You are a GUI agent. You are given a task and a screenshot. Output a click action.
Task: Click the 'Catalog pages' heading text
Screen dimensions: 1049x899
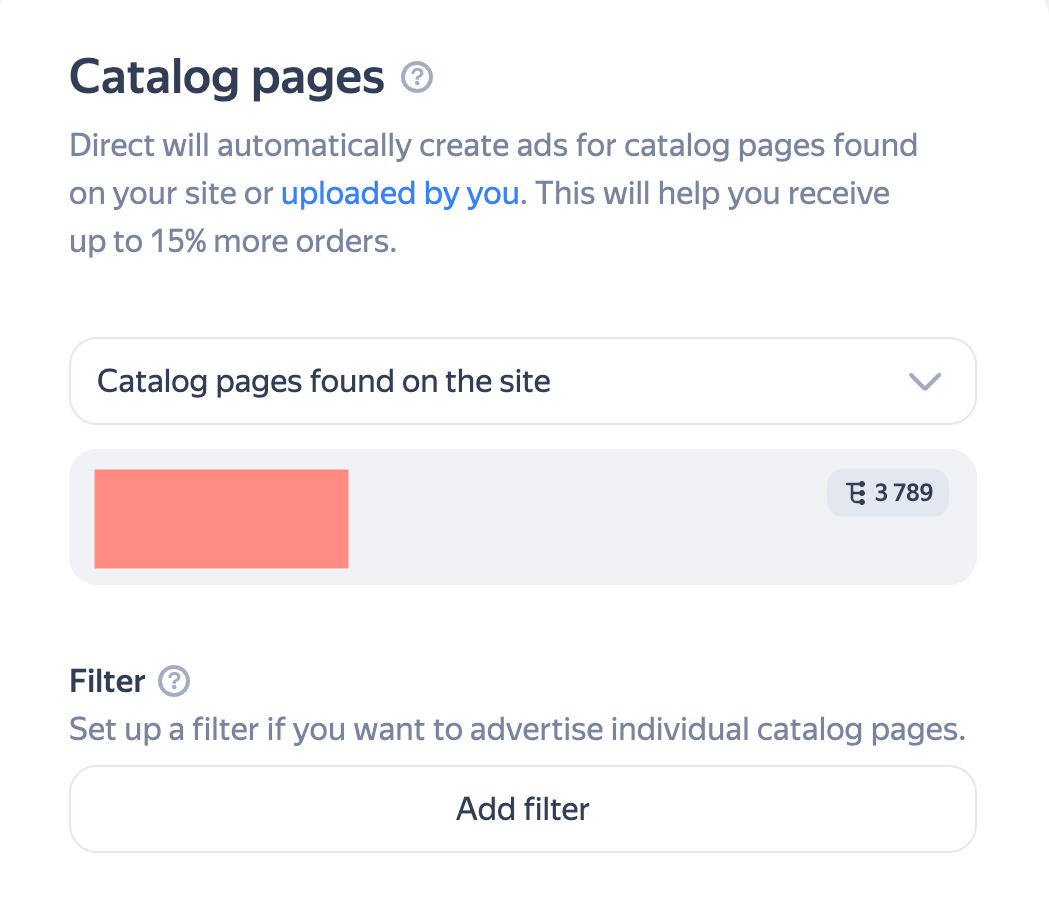(x=227, y=77)
